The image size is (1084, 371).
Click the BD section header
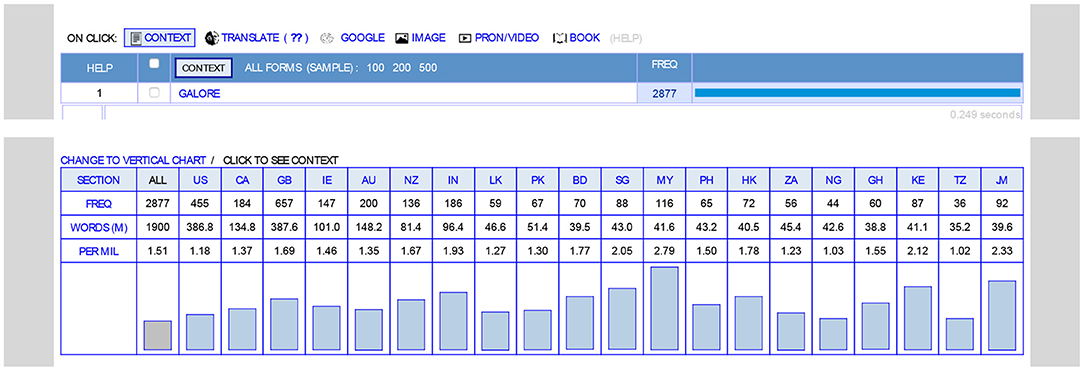click(580, 180)
